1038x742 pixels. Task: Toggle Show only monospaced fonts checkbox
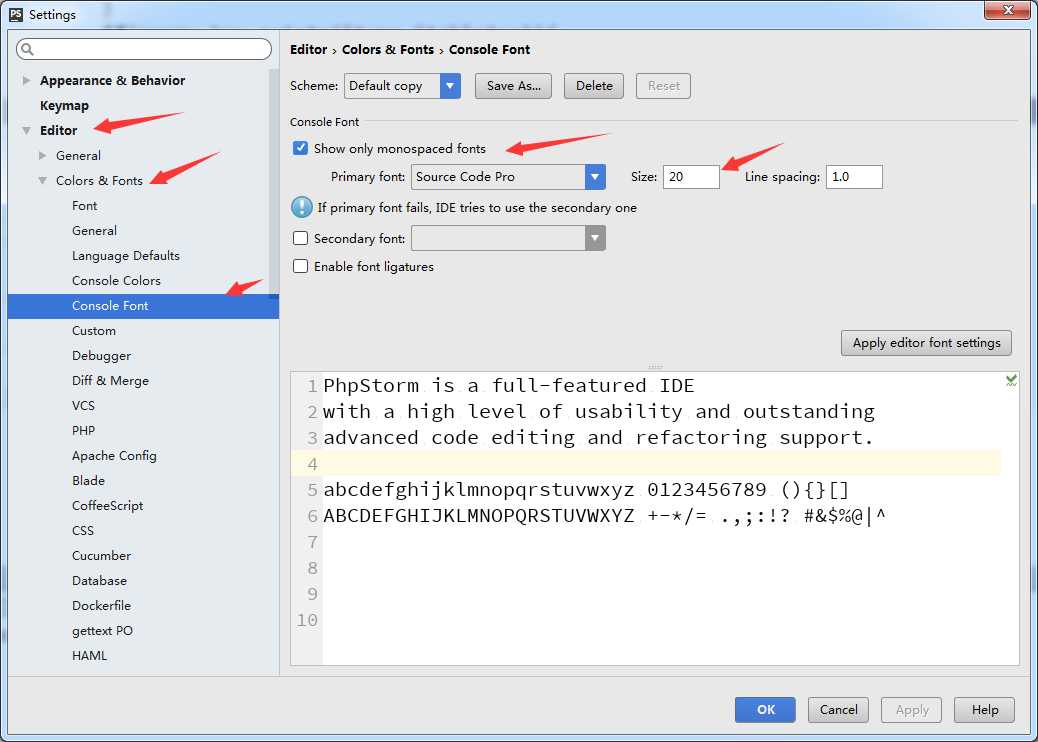pos(301,148)
